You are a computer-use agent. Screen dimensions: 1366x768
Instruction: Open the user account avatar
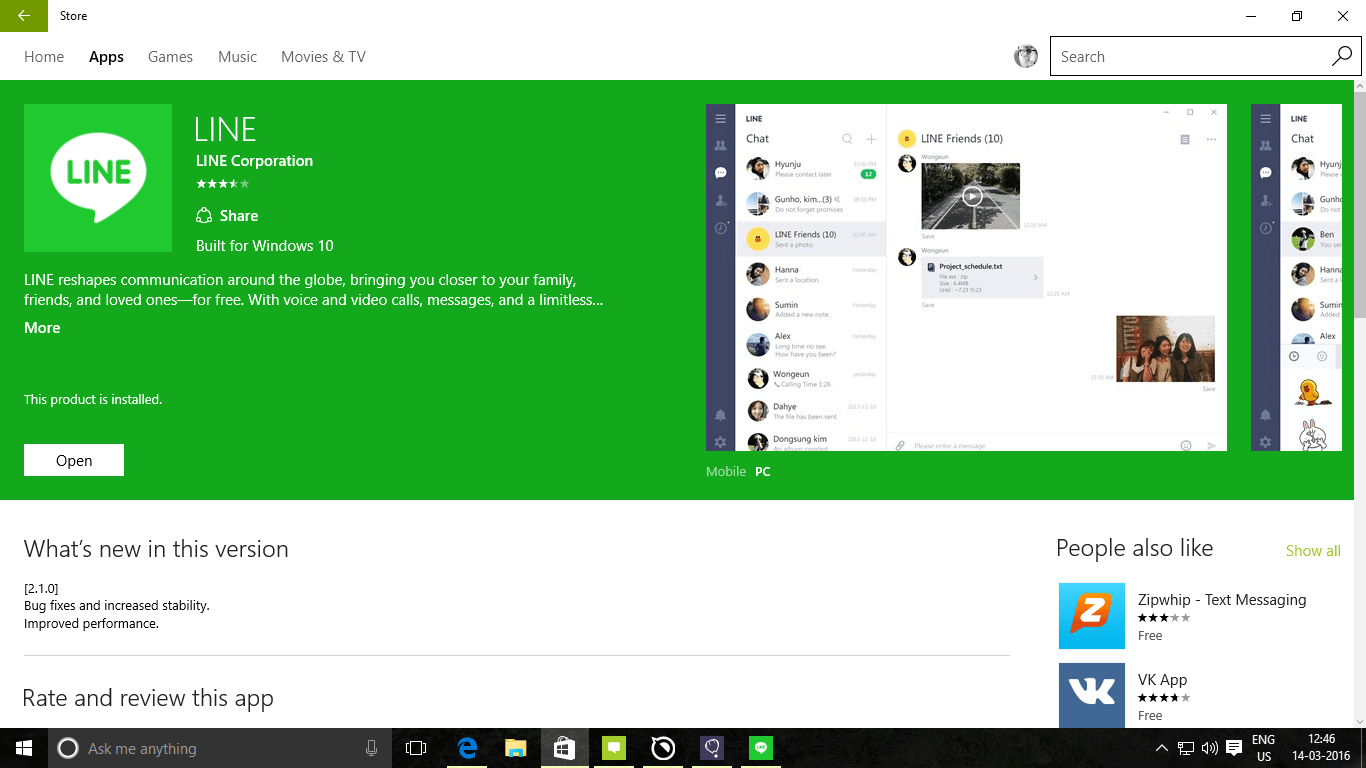point(1026,57)
